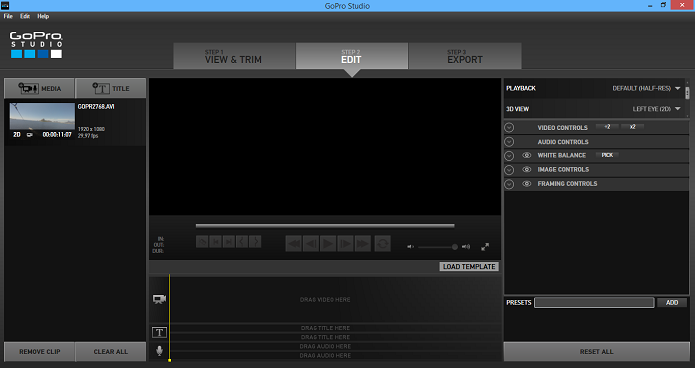Click the fast forward playback icon

(363, 243)
